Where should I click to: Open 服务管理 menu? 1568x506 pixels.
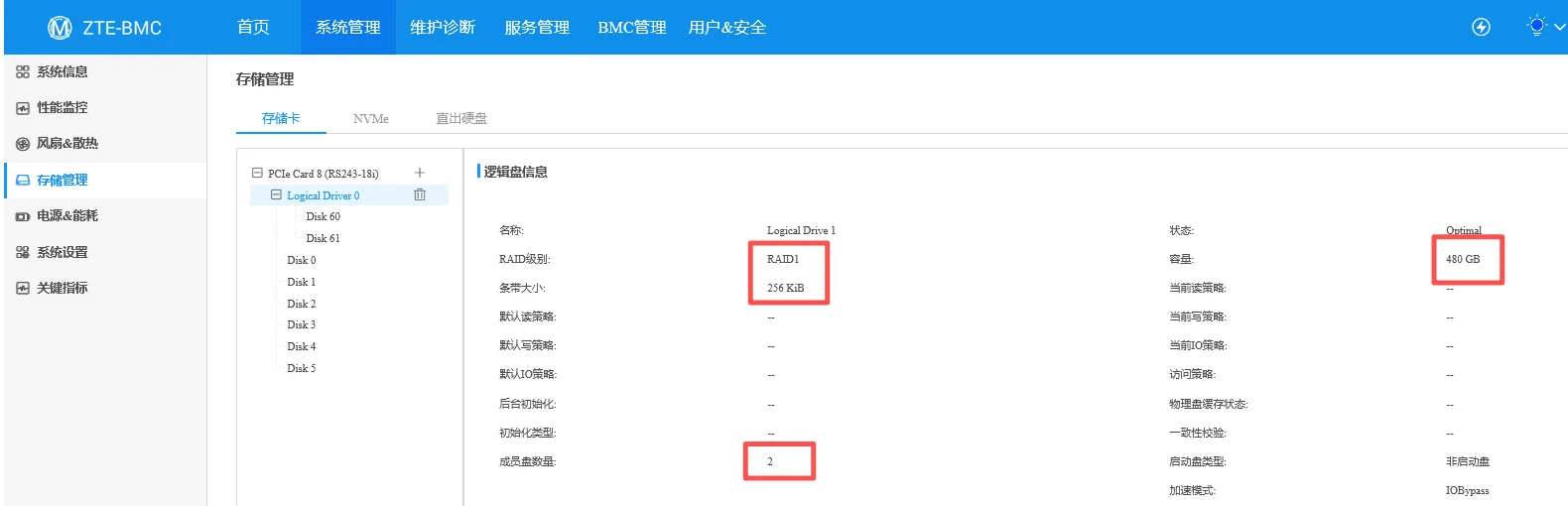pyautogui.click(x=537, y=27)
